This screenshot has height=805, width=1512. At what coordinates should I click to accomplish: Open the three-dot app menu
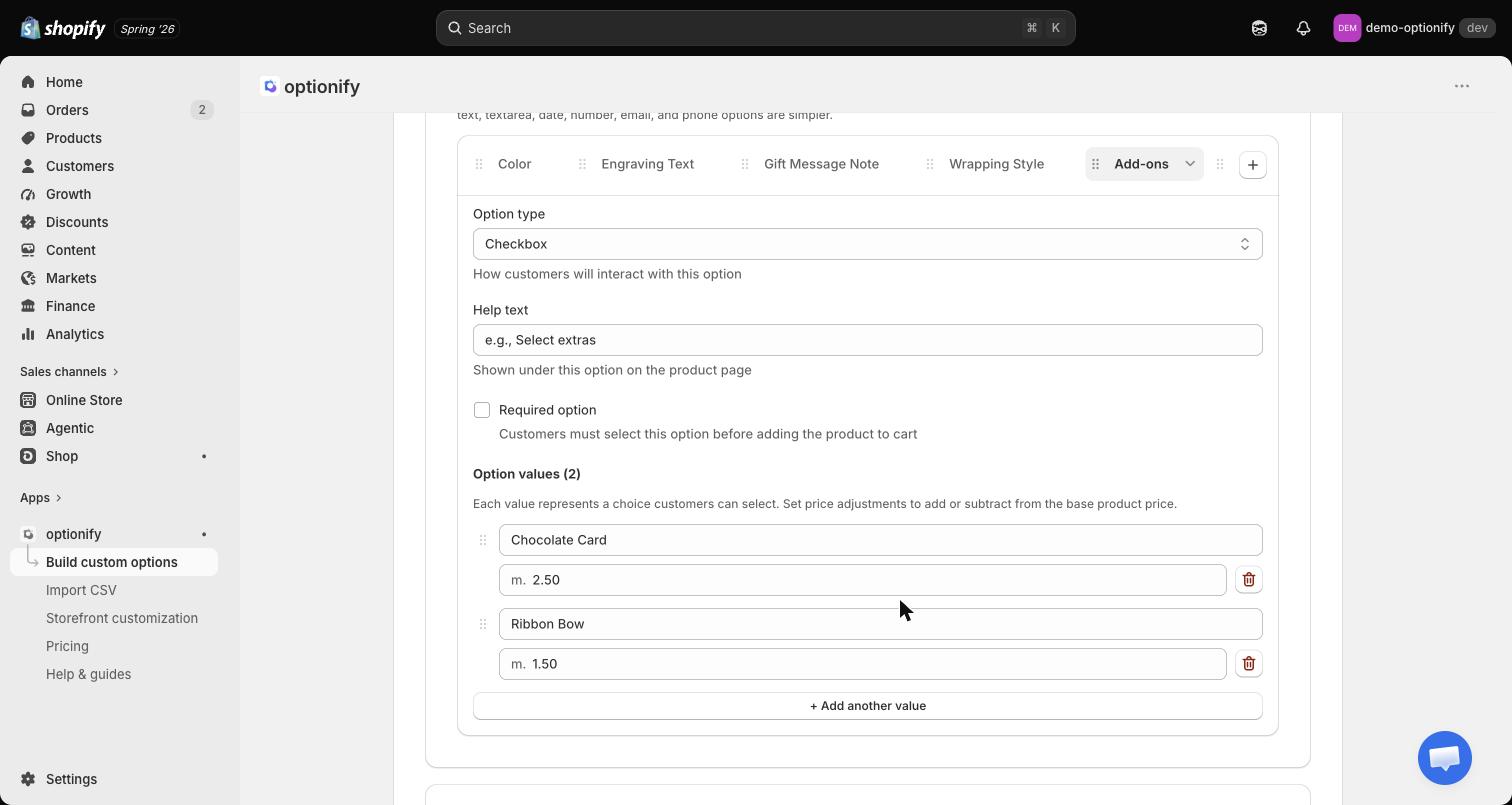coord(1462,86)
